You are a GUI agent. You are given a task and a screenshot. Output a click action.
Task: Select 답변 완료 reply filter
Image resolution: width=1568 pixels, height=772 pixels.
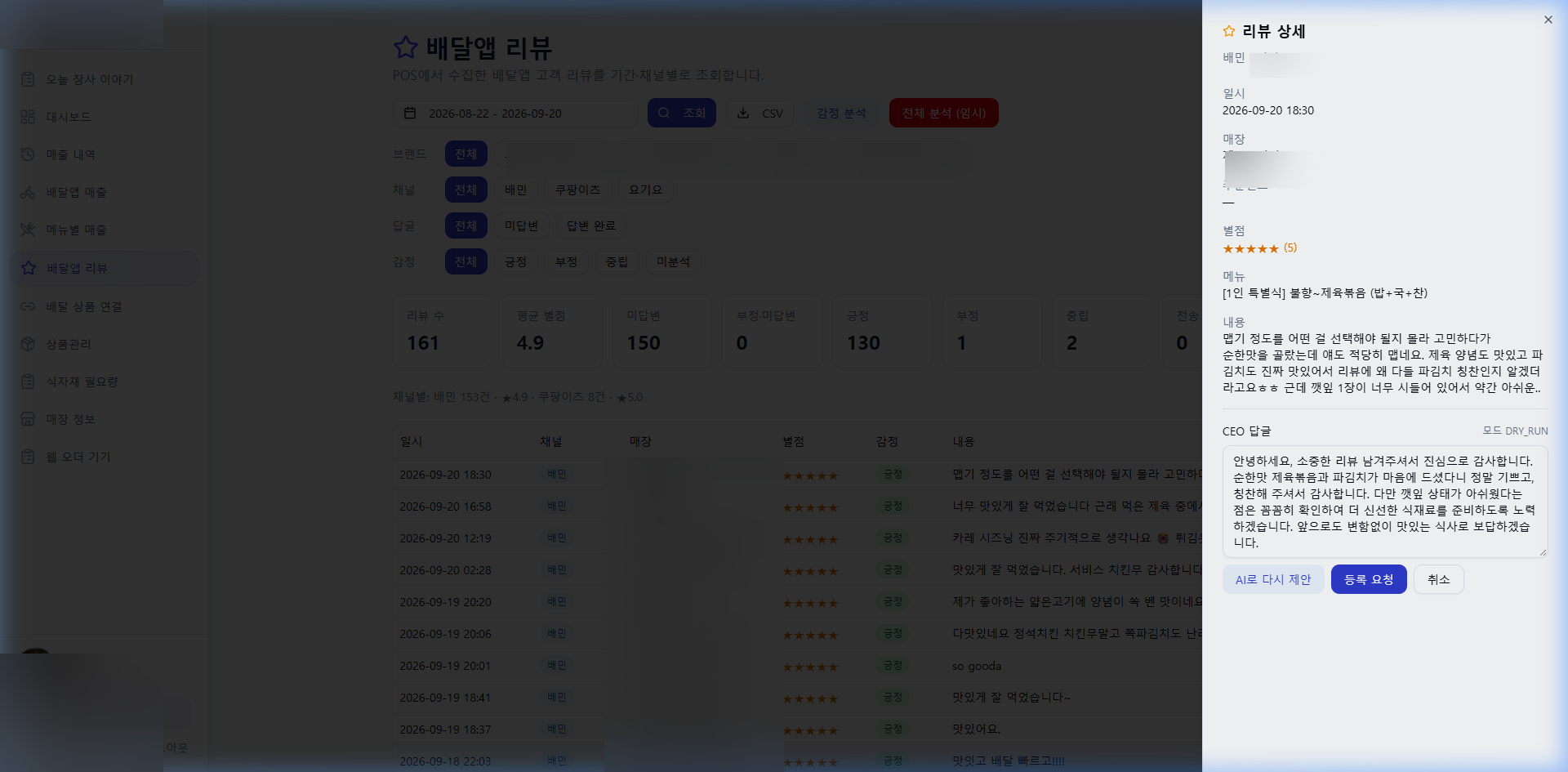click(x=591, y=225)
